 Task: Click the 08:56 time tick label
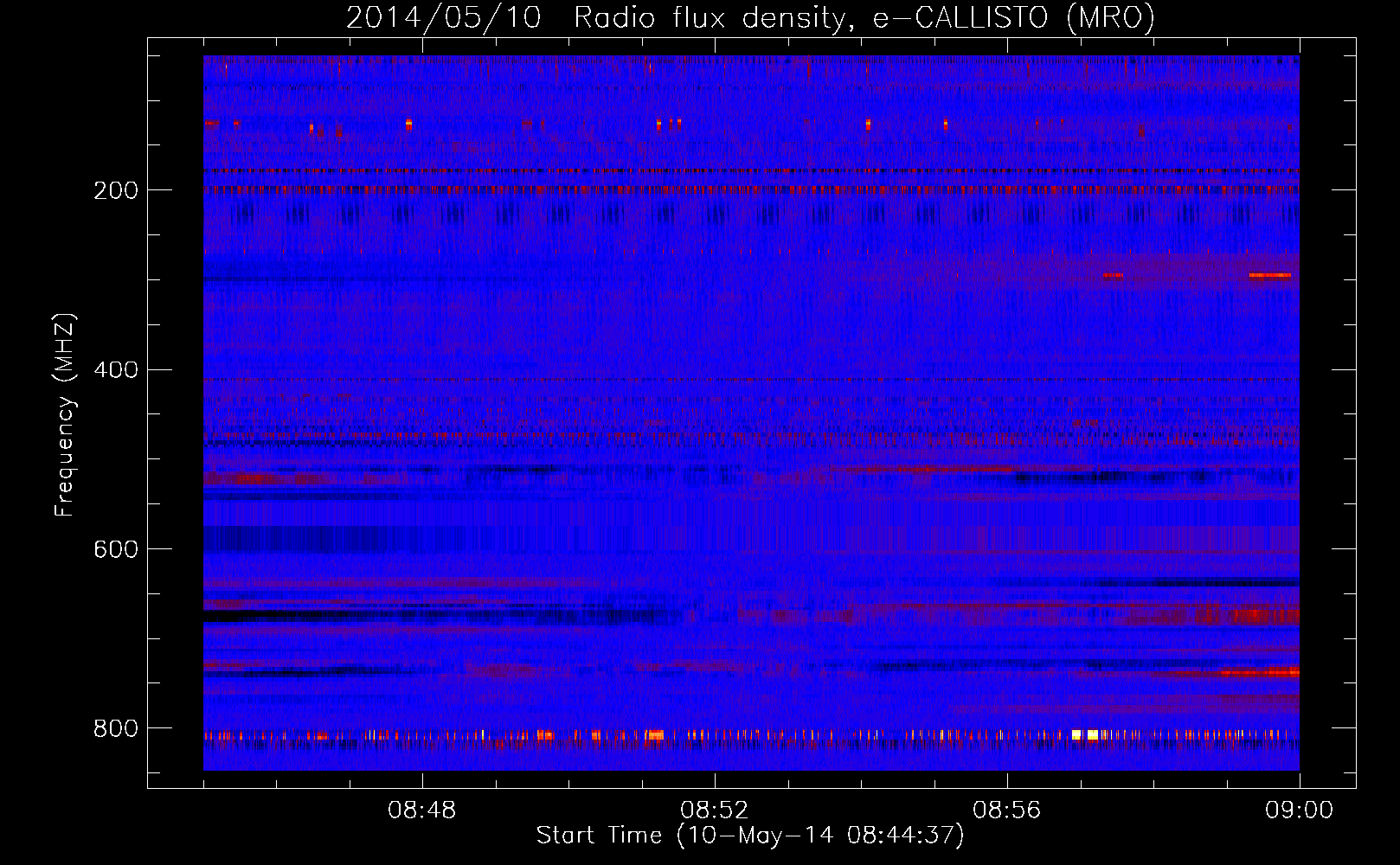(1007, 811)
